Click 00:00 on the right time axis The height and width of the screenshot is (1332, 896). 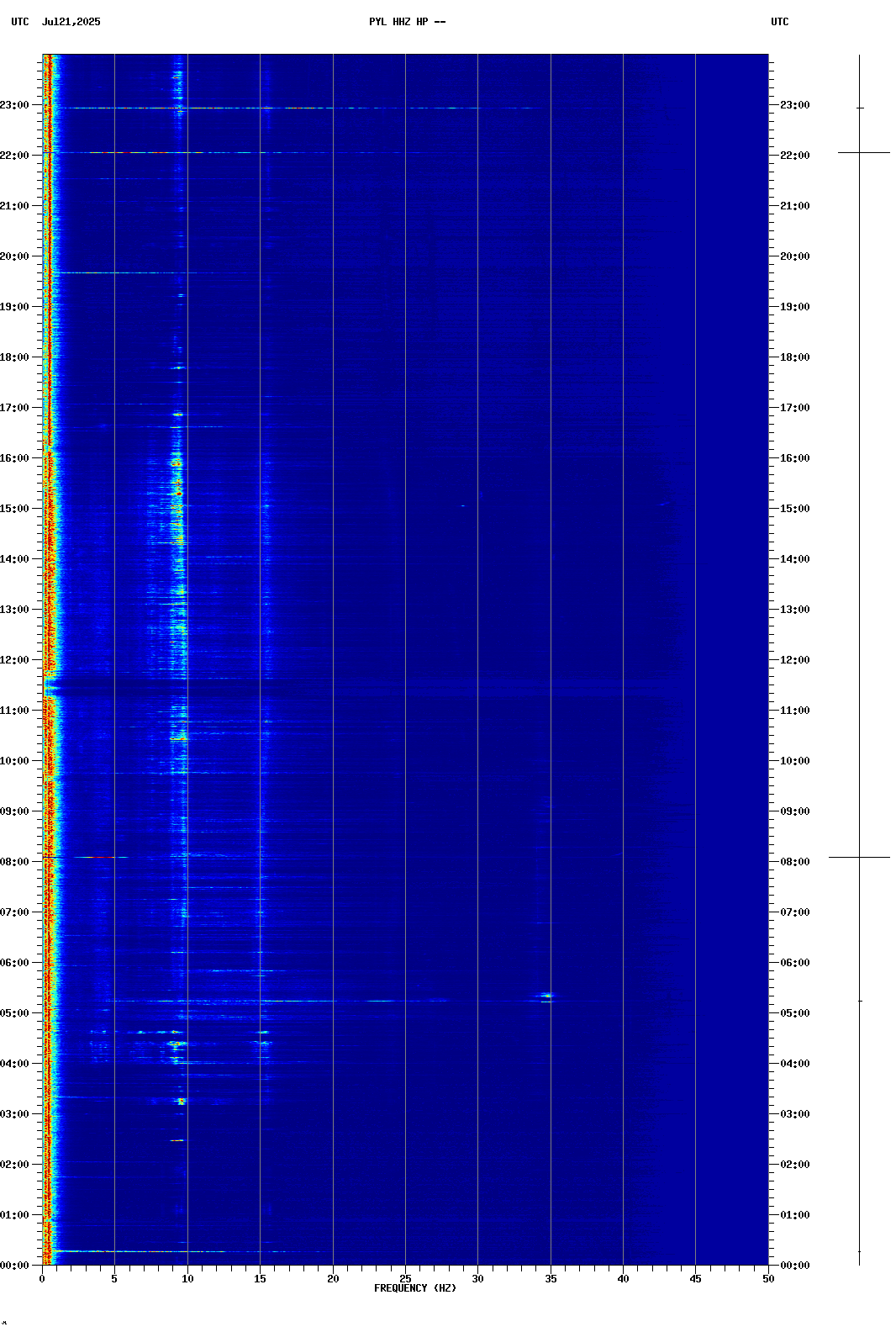pyautogui.click(x=795, y=1266)
